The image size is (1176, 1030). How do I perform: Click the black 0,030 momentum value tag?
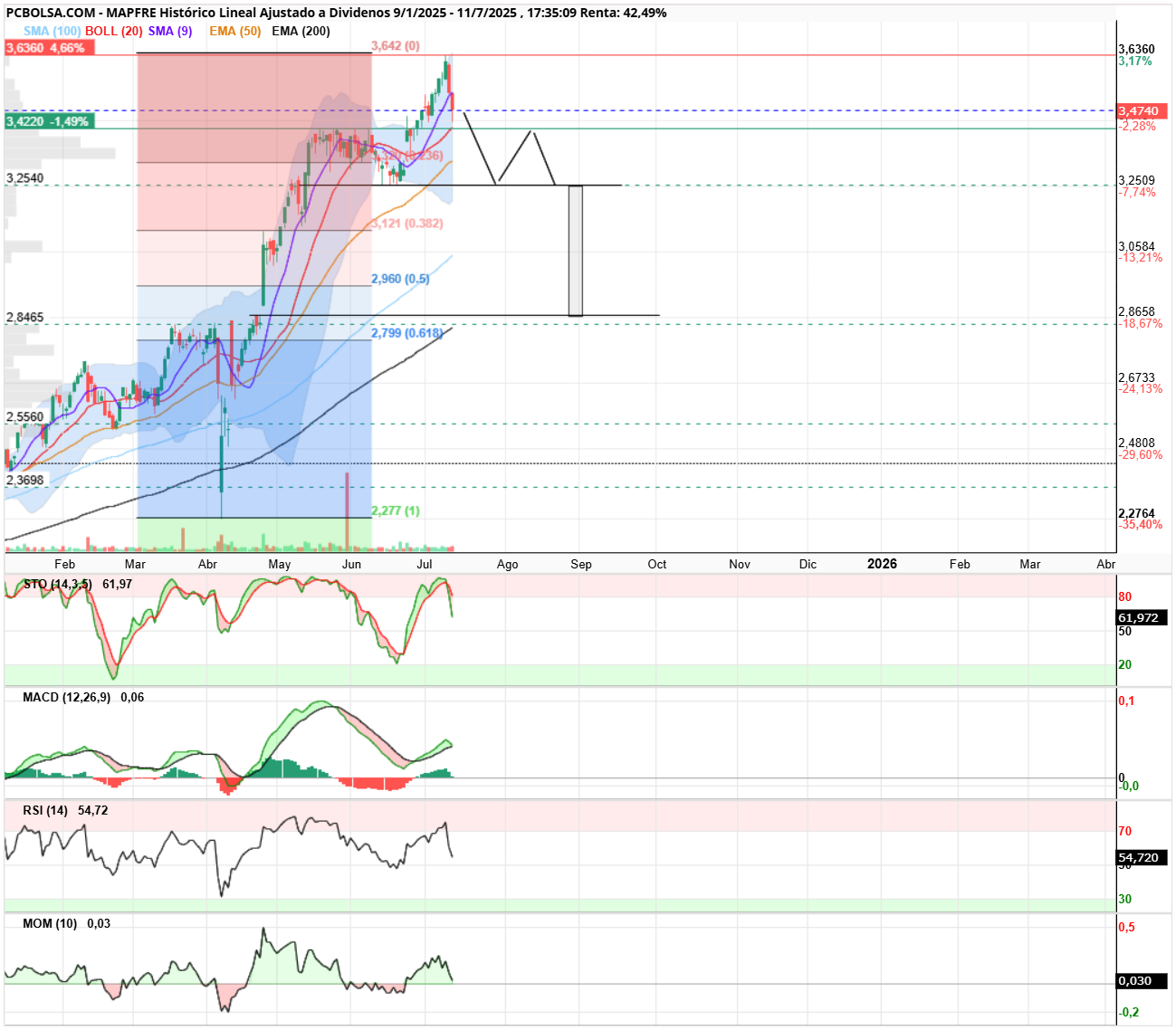click(1141, 981)
